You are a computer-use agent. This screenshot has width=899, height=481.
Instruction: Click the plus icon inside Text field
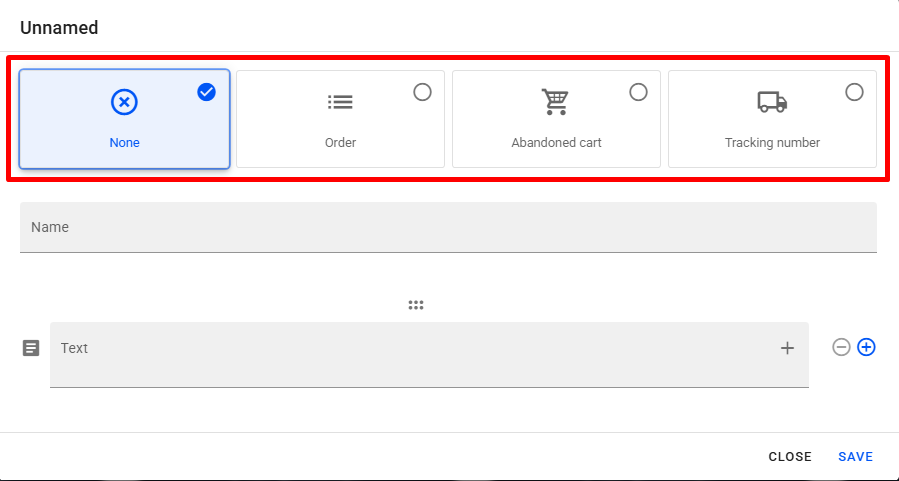tap(787, 348)
